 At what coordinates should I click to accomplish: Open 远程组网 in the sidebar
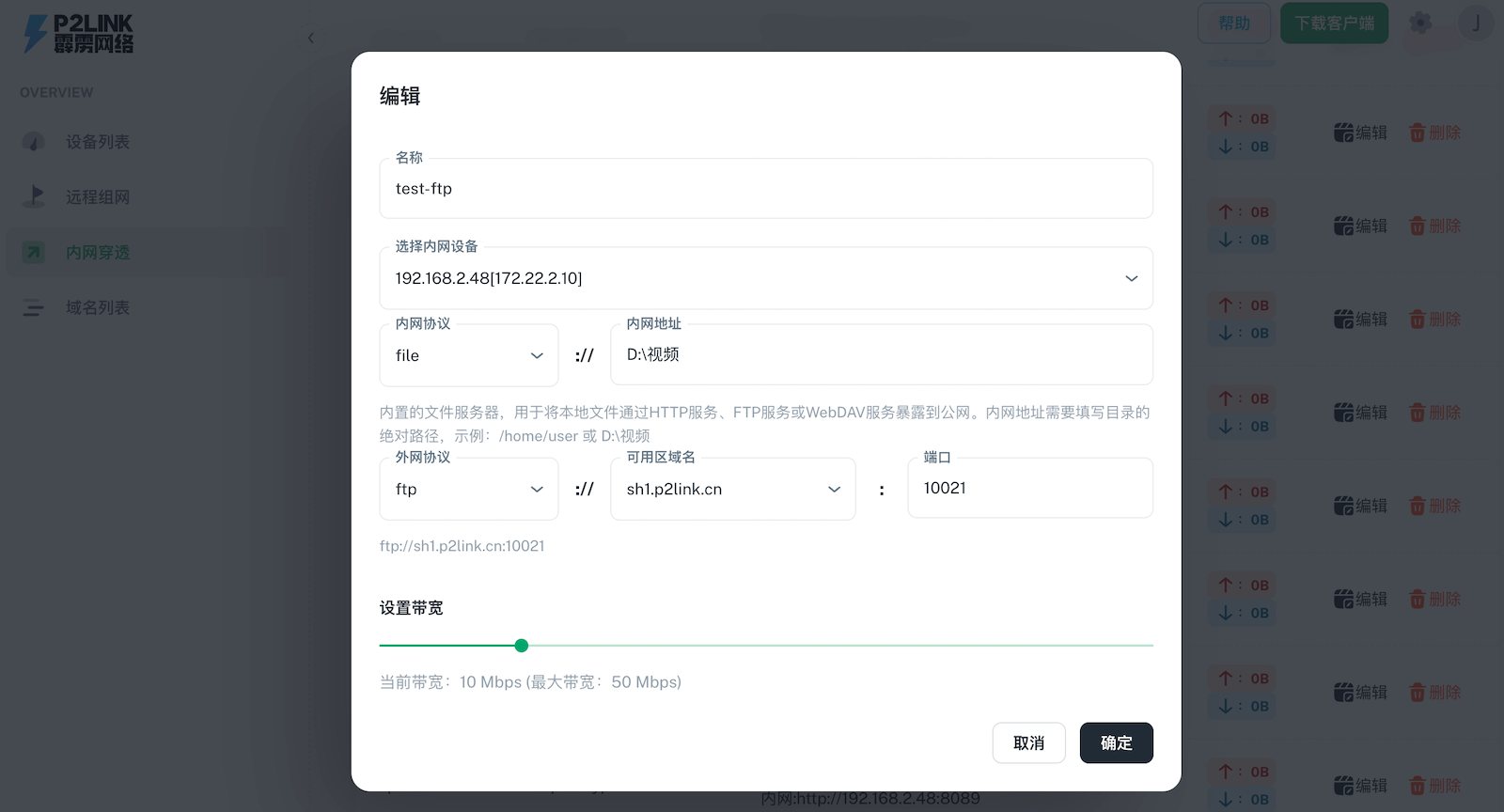(x=147, y=197)
